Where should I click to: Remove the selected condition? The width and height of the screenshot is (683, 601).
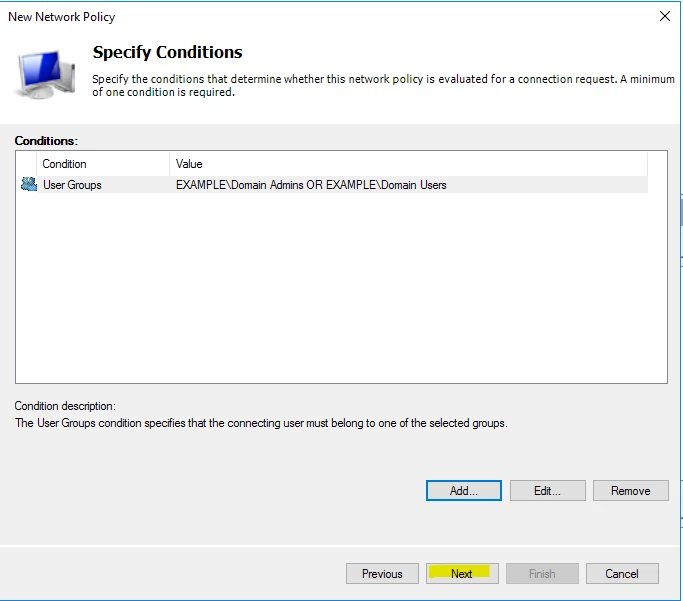(x=630, y=490)
